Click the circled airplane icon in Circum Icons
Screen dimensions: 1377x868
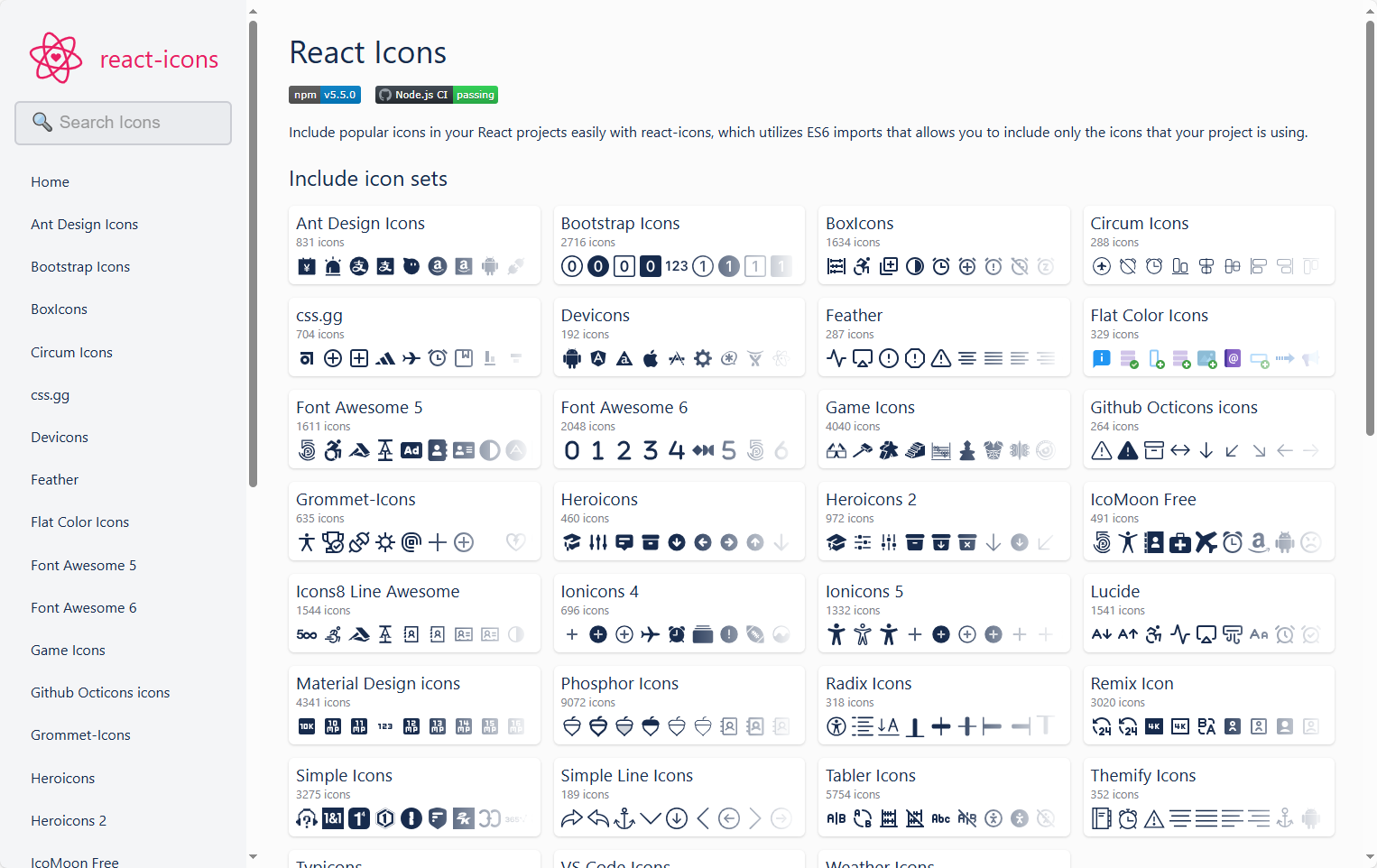(x=1101, y=266)
